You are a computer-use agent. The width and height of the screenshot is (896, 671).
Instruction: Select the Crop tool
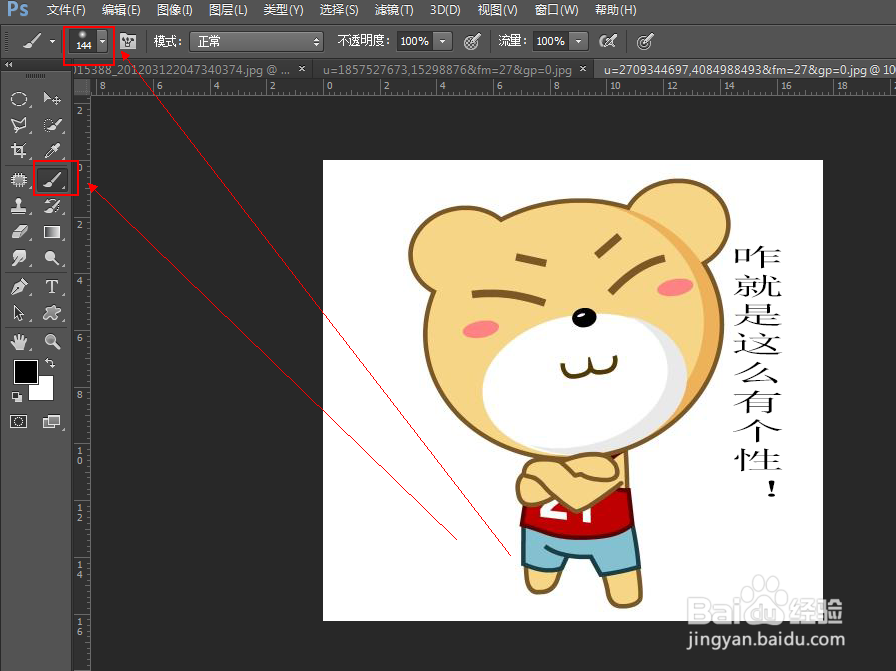(19, 150)
